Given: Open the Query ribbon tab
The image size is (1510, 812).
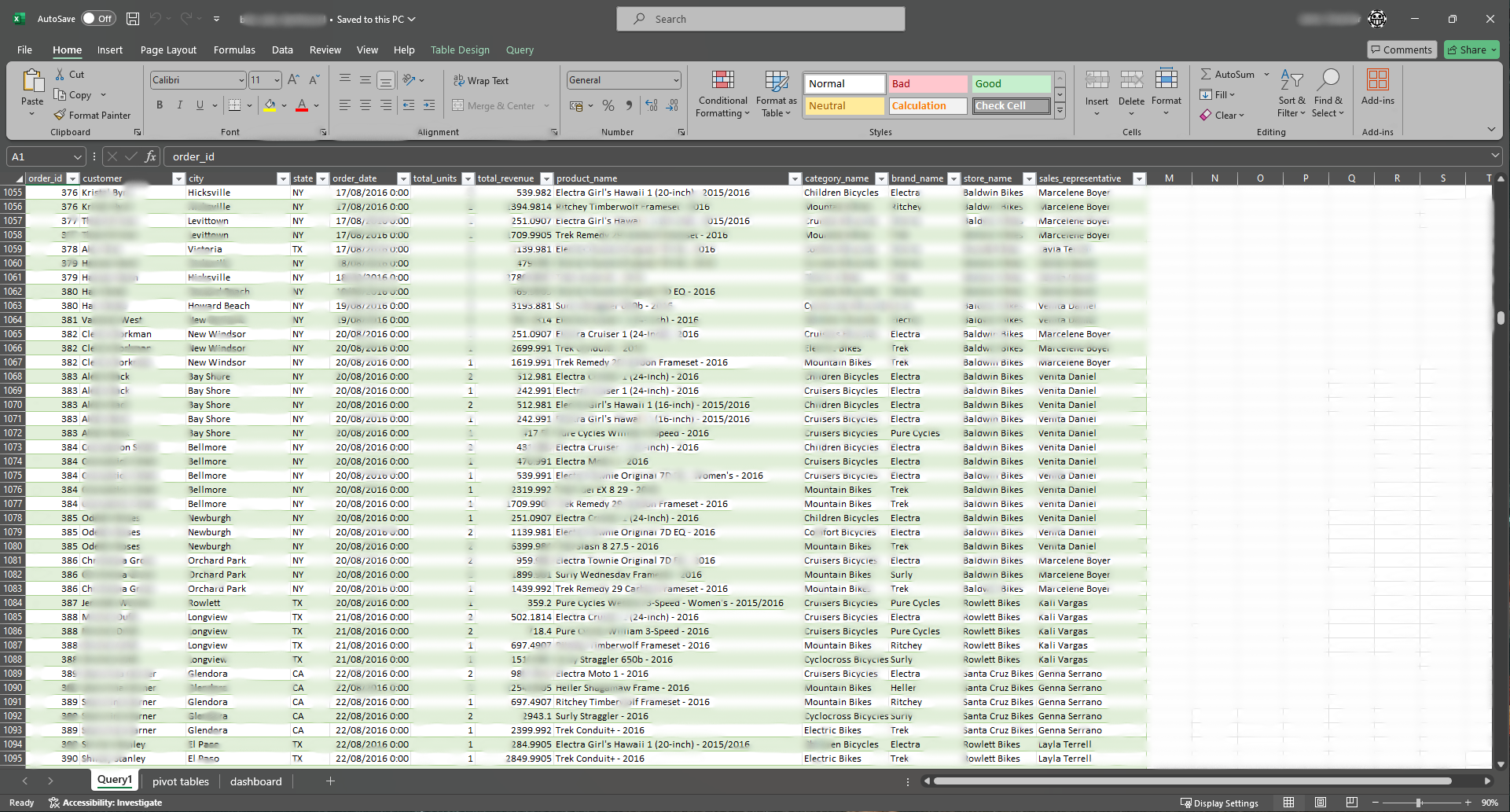Looking at the screenshot, I should point(520,50).
